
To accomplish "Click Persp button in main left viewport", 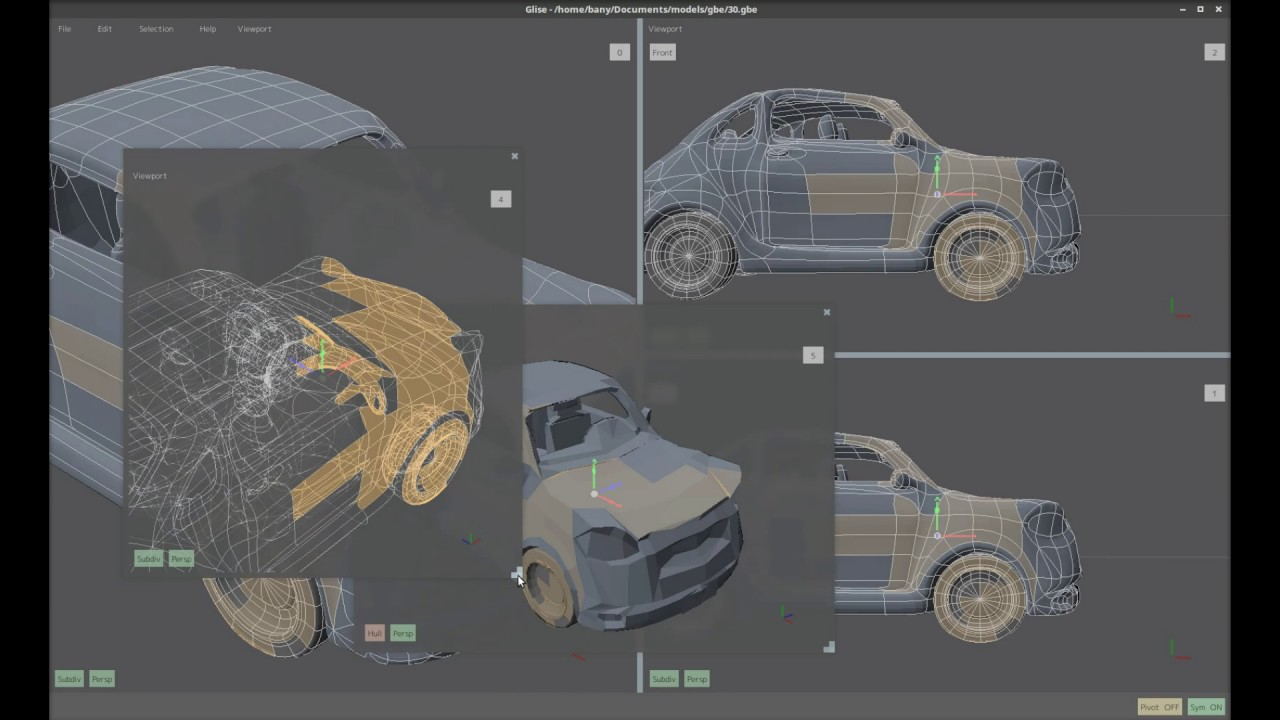I will [102, 679].
